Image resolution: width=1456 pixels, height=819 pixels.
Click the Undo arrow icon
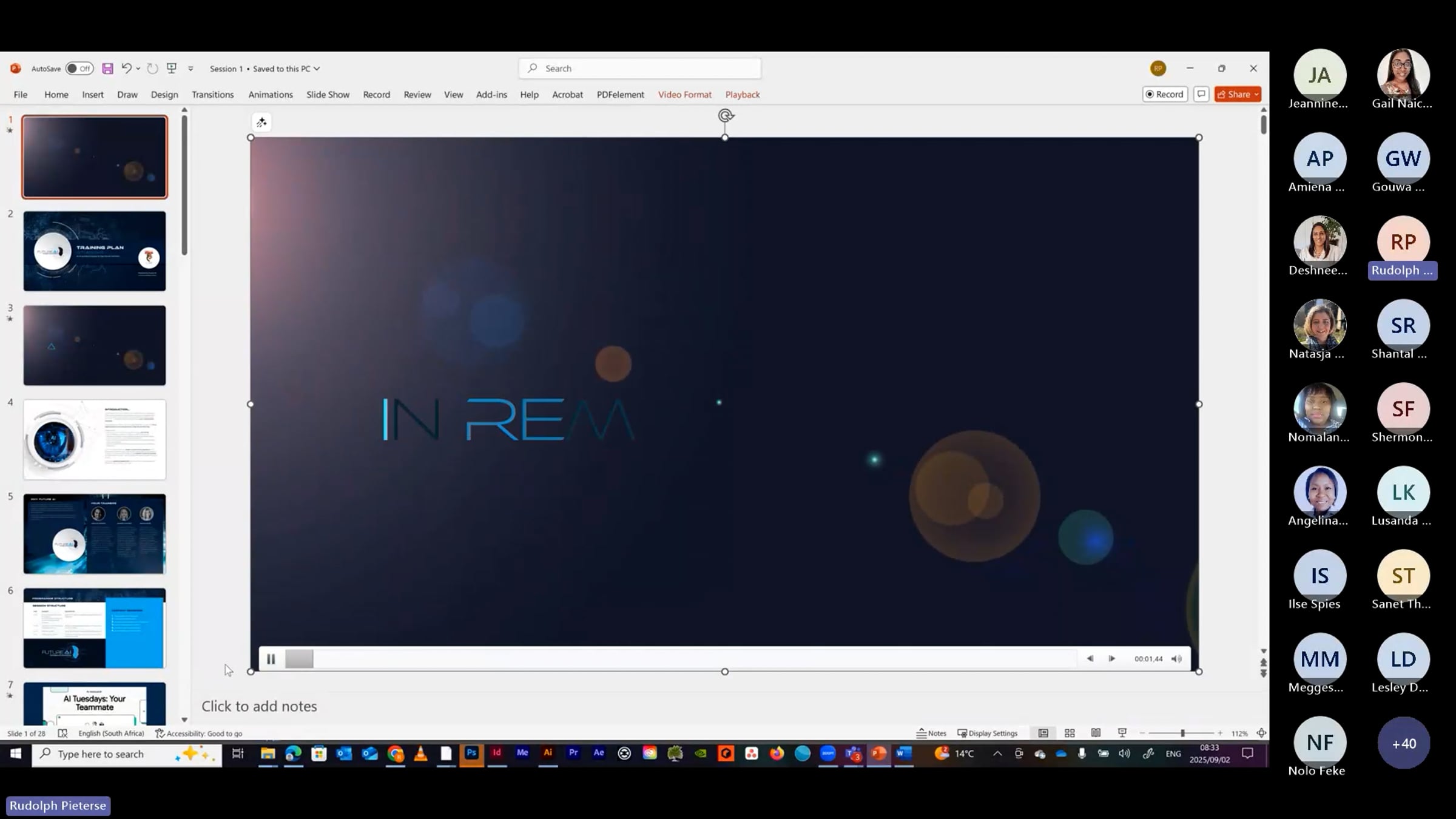click(126, 69)
